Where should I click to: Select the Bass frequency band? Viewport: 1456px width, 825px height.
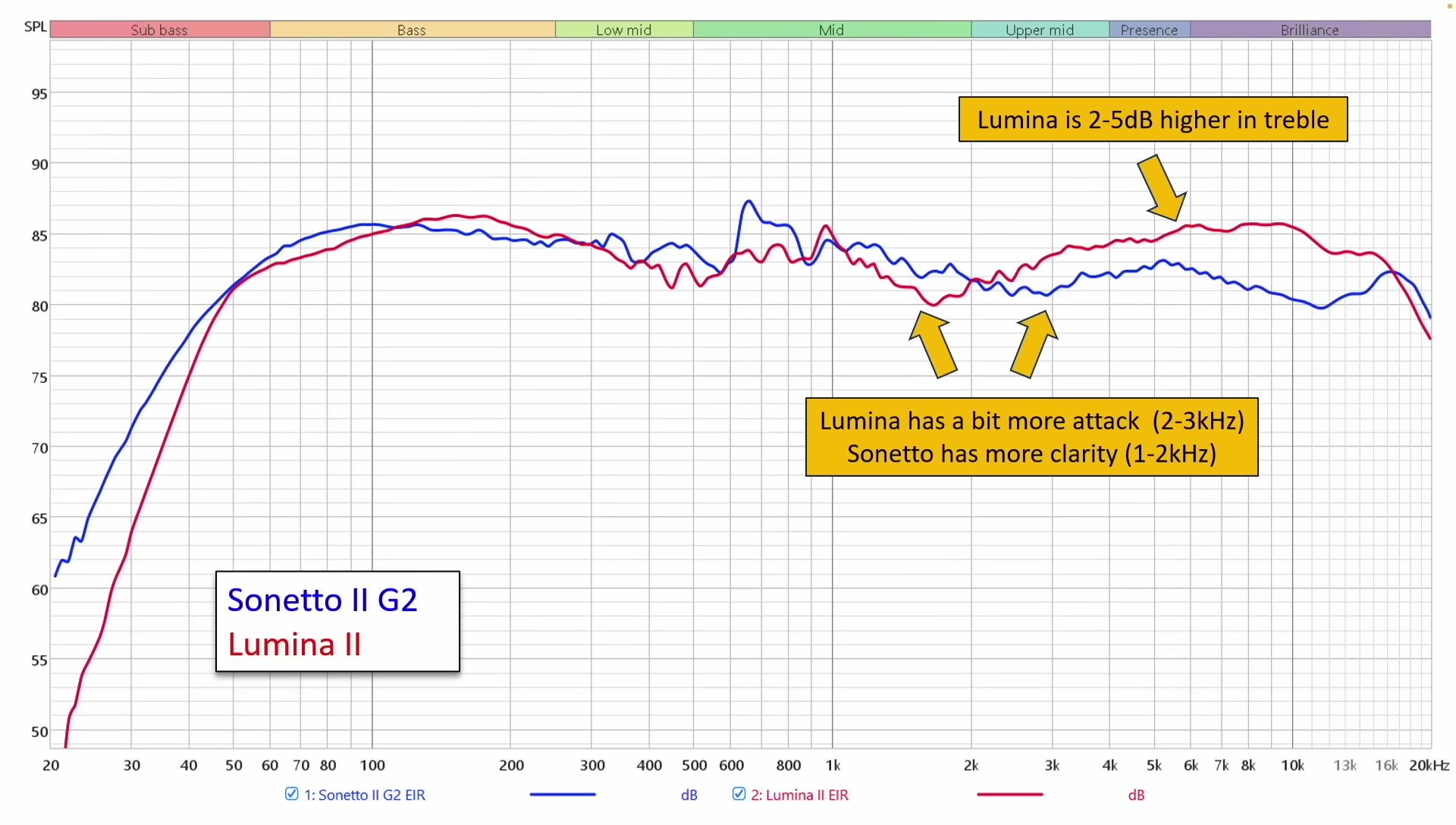click(x=413, y=30)
